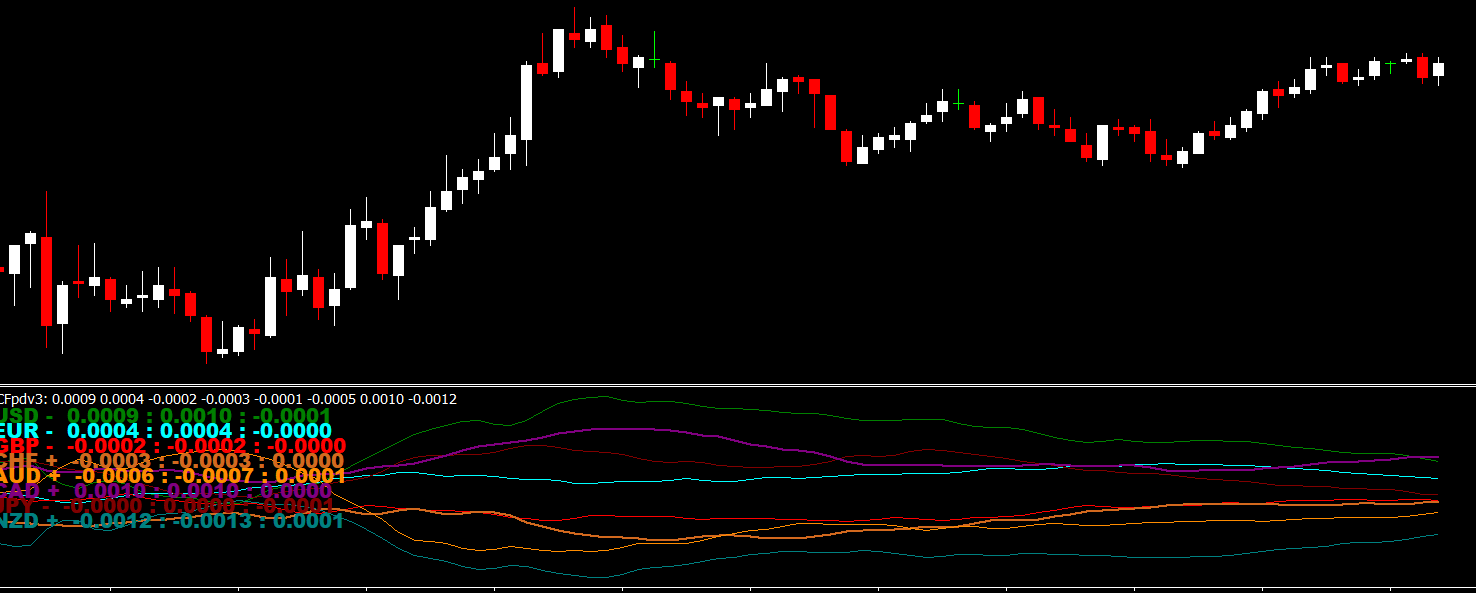
Task: Click the red GBP strength label
Action: [172, 446]
